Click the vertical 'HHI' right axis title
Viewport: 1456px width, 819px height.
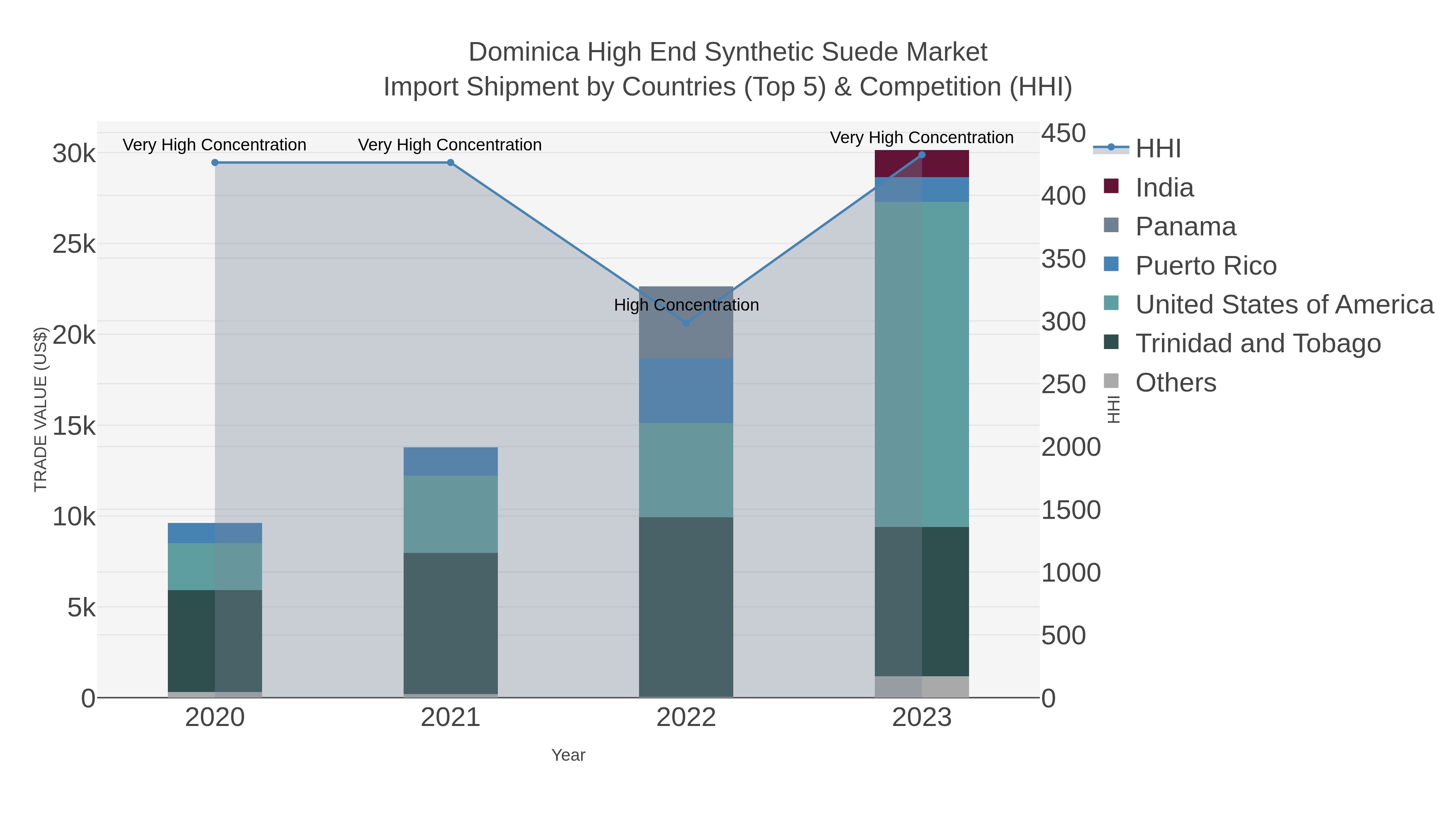1113,409
